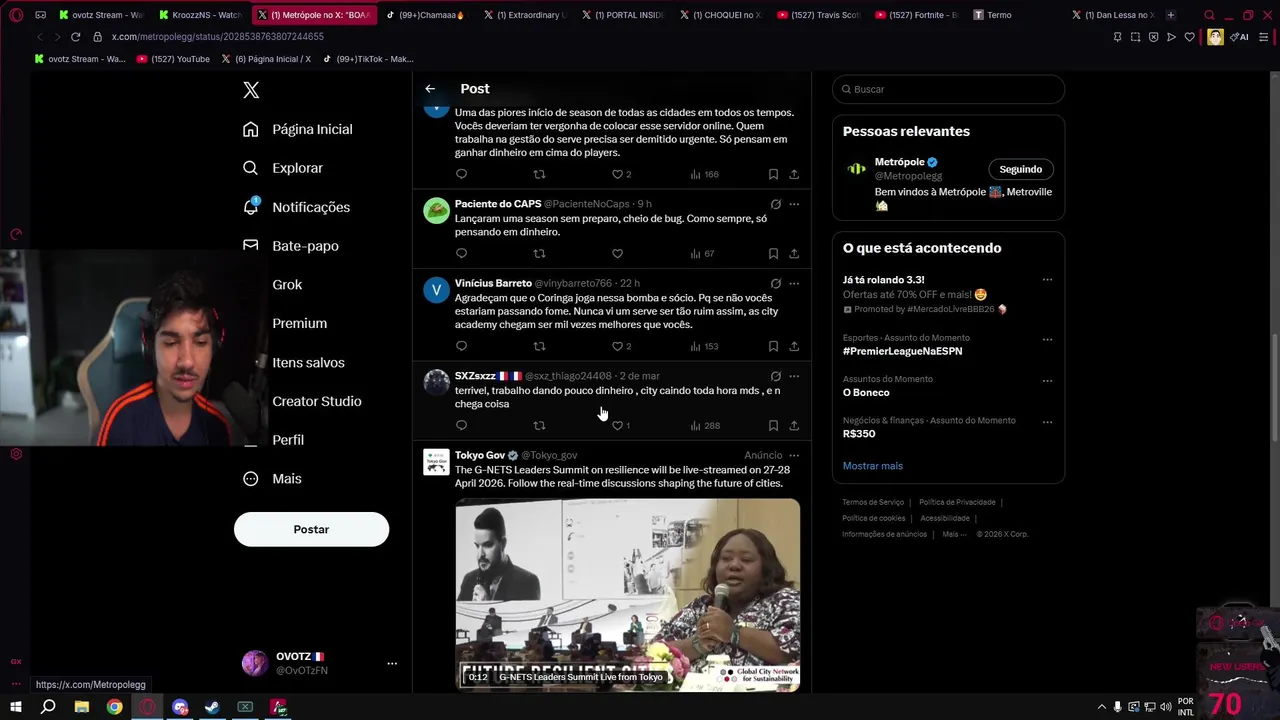Repost SXZsxzz post
The height and width of the screenshot is (720, 1280).
(539, 425)
